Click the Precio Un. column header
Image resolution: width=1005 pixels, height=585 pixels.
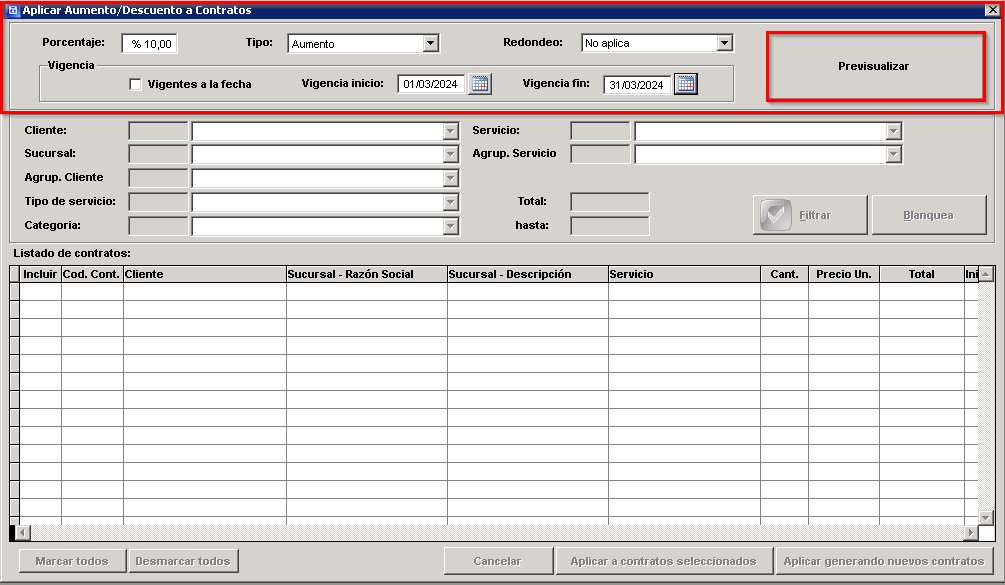point(844,274)
